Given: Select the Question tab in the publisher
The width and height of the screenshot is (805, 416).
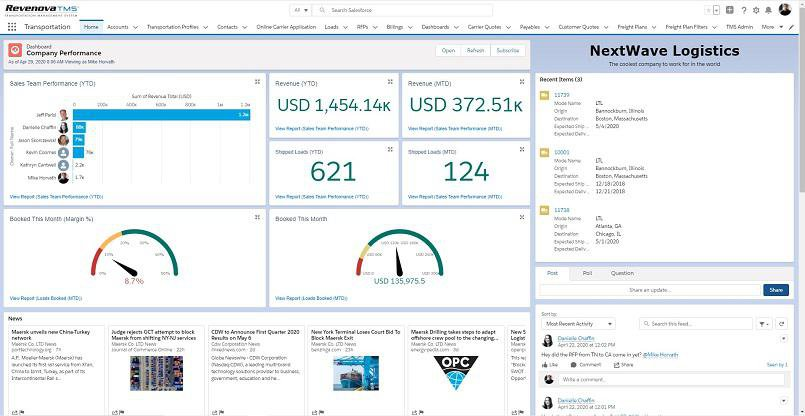Looking at the screenshot, I should point(622,273).
